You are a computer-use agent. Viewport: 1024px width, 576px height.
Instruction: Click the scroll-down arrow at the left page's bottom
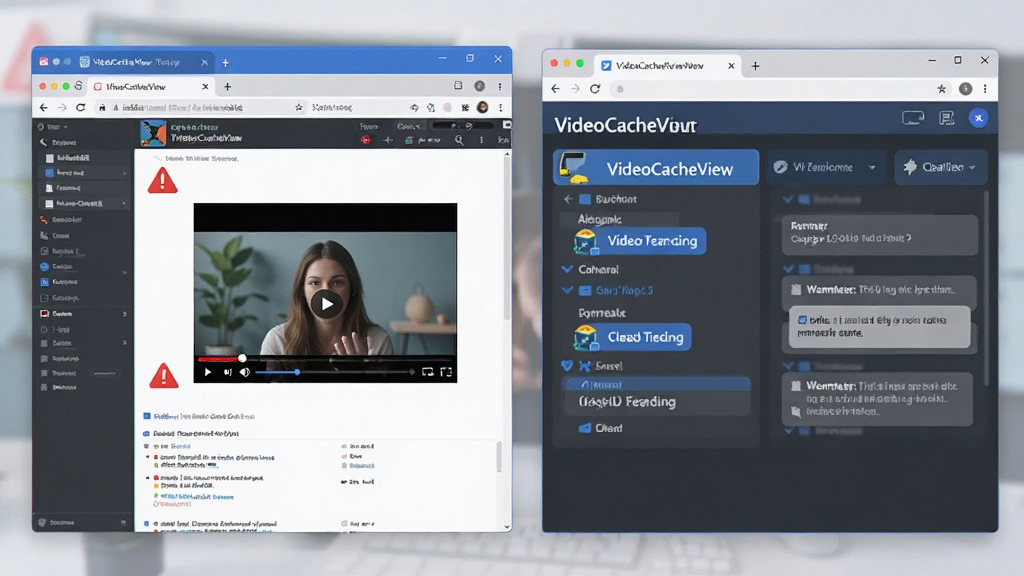pyautogui.click(x=507, y=526)
